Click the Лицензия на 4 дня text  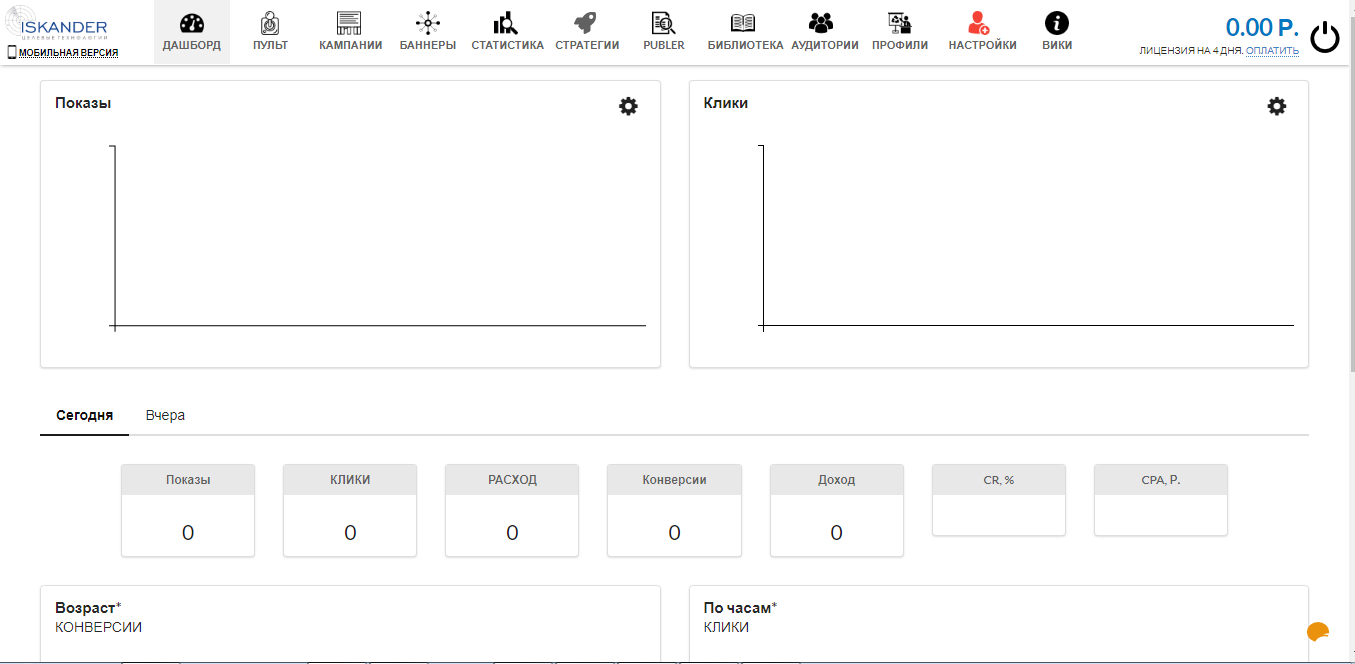tap(1191, 50)
